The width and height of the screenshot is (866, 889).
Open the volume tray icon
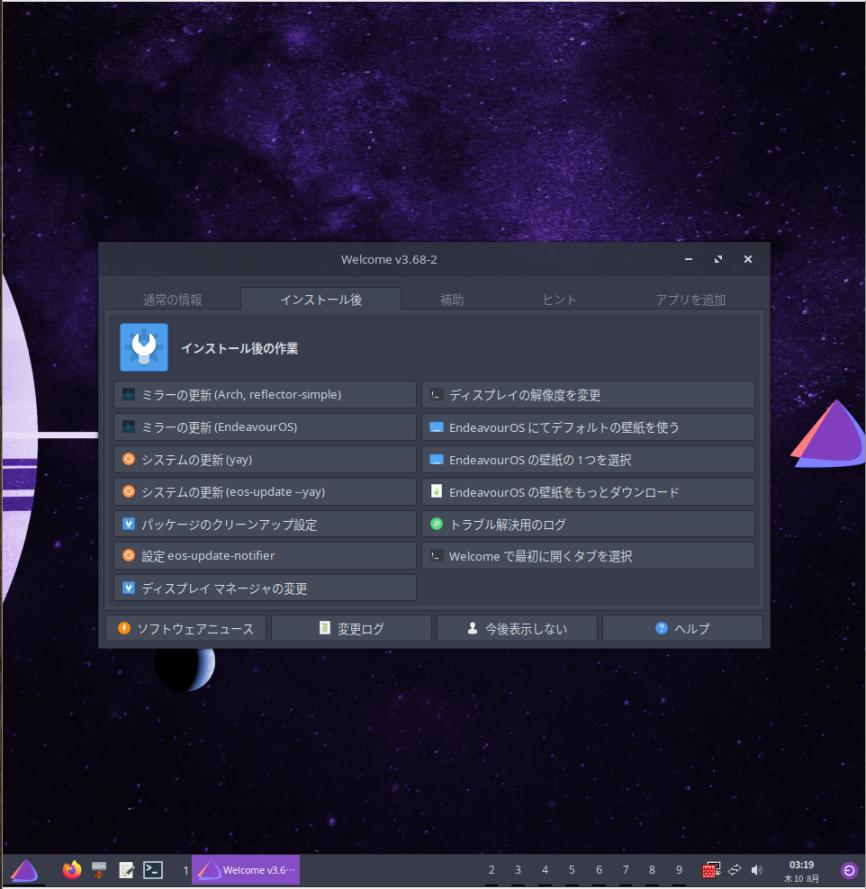coord(757,870)
